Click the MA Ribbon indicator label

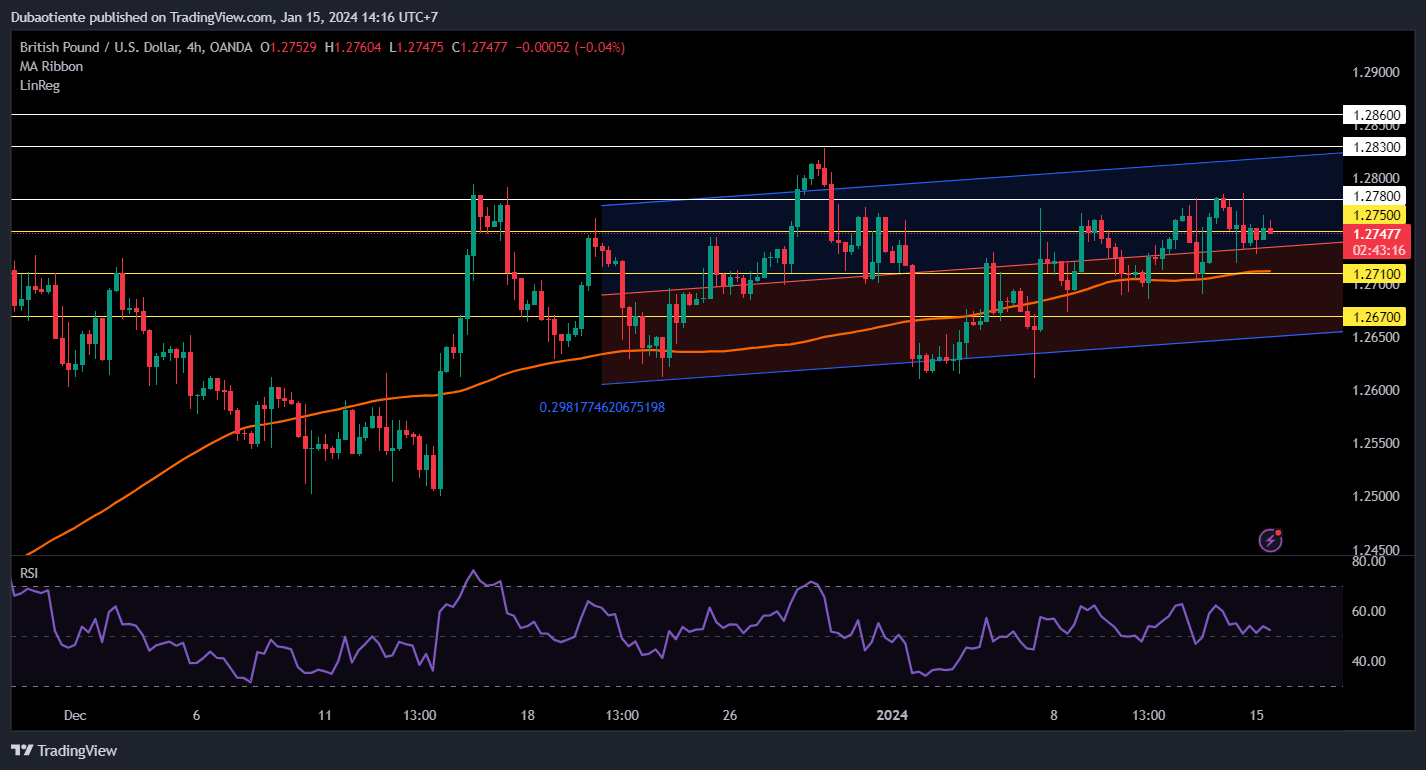tap(51, 66)
